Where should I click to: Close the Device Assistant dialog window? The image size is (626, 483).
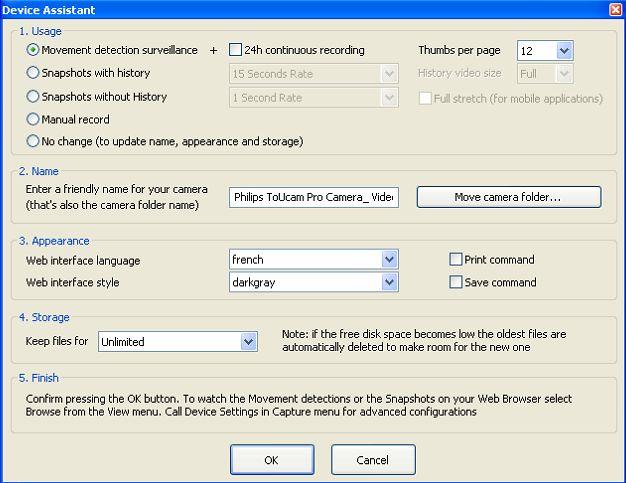tap(614, 9)
